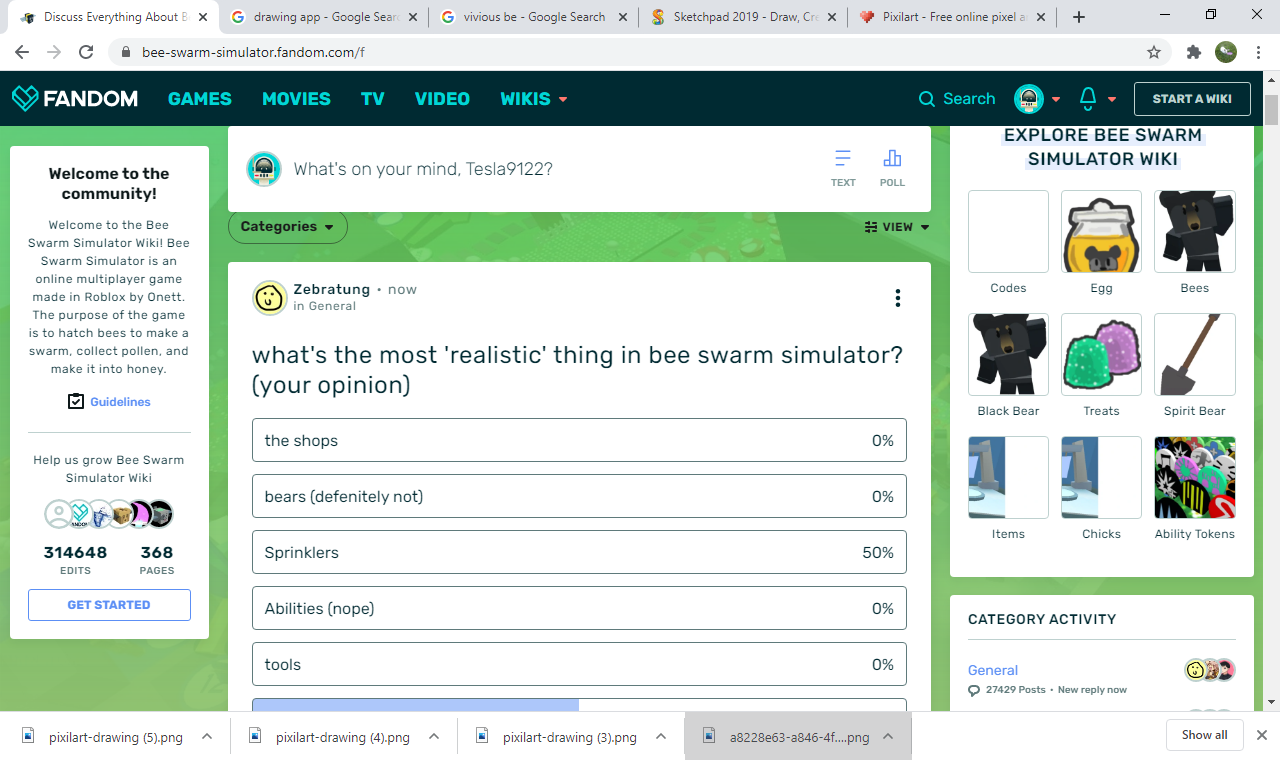Image resolution: width=1280 pixels, height=760 pixels.
Task: Open the Codes thumbnail
Action: [x=1008, y=231]
